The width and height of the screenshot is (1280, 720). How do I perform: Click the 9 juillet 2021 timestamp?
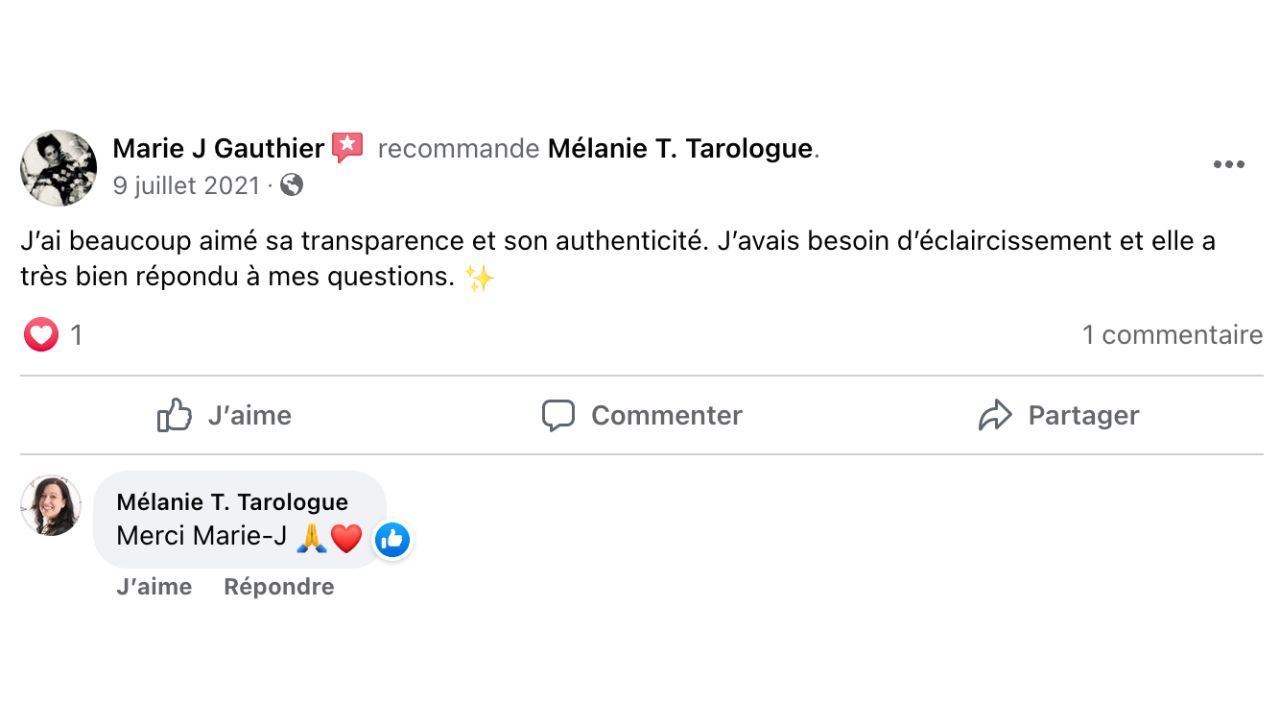186,186
